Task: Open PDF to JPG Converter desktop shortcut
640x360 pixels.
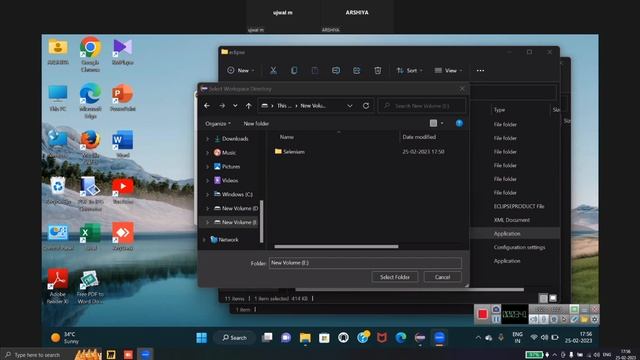Action: 90,194
